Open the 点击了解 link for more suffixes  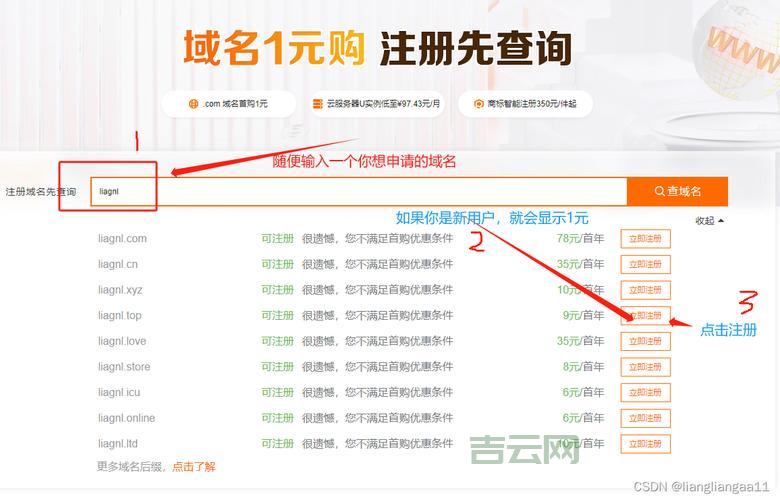coord(194,467)
